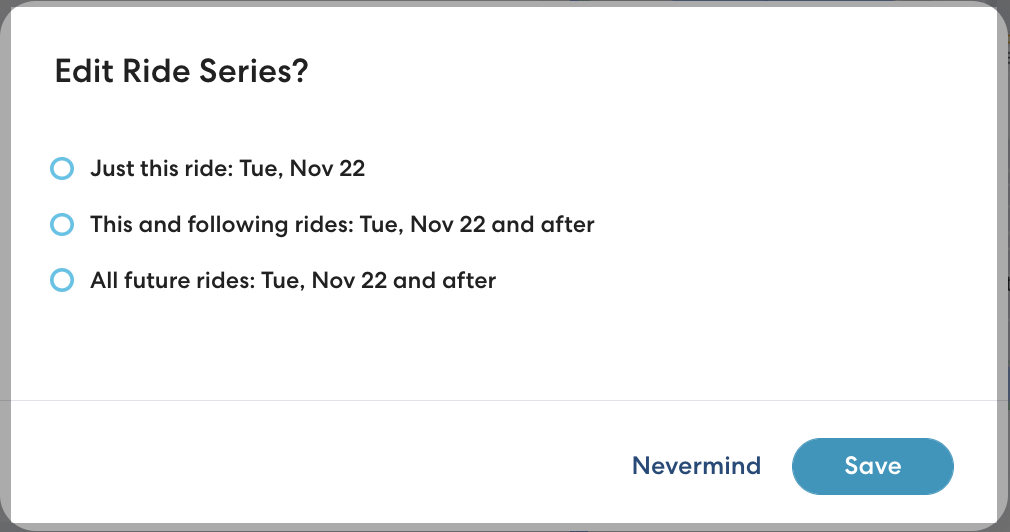Click the 'Just this ride: Tue, Nov 22' label
Image resolution: width=1010 pixels, height=532 pixels.
point(227,169)
